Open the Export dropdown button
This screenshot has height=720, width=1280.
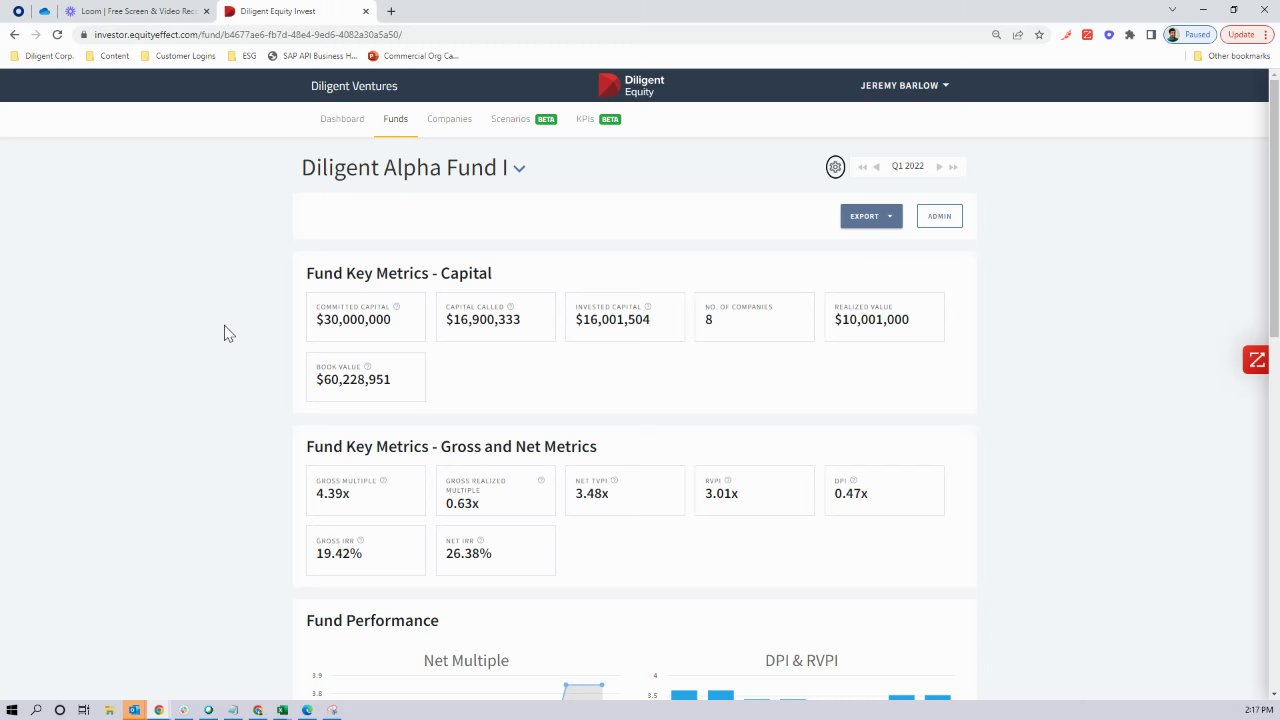tap(871, 216)
